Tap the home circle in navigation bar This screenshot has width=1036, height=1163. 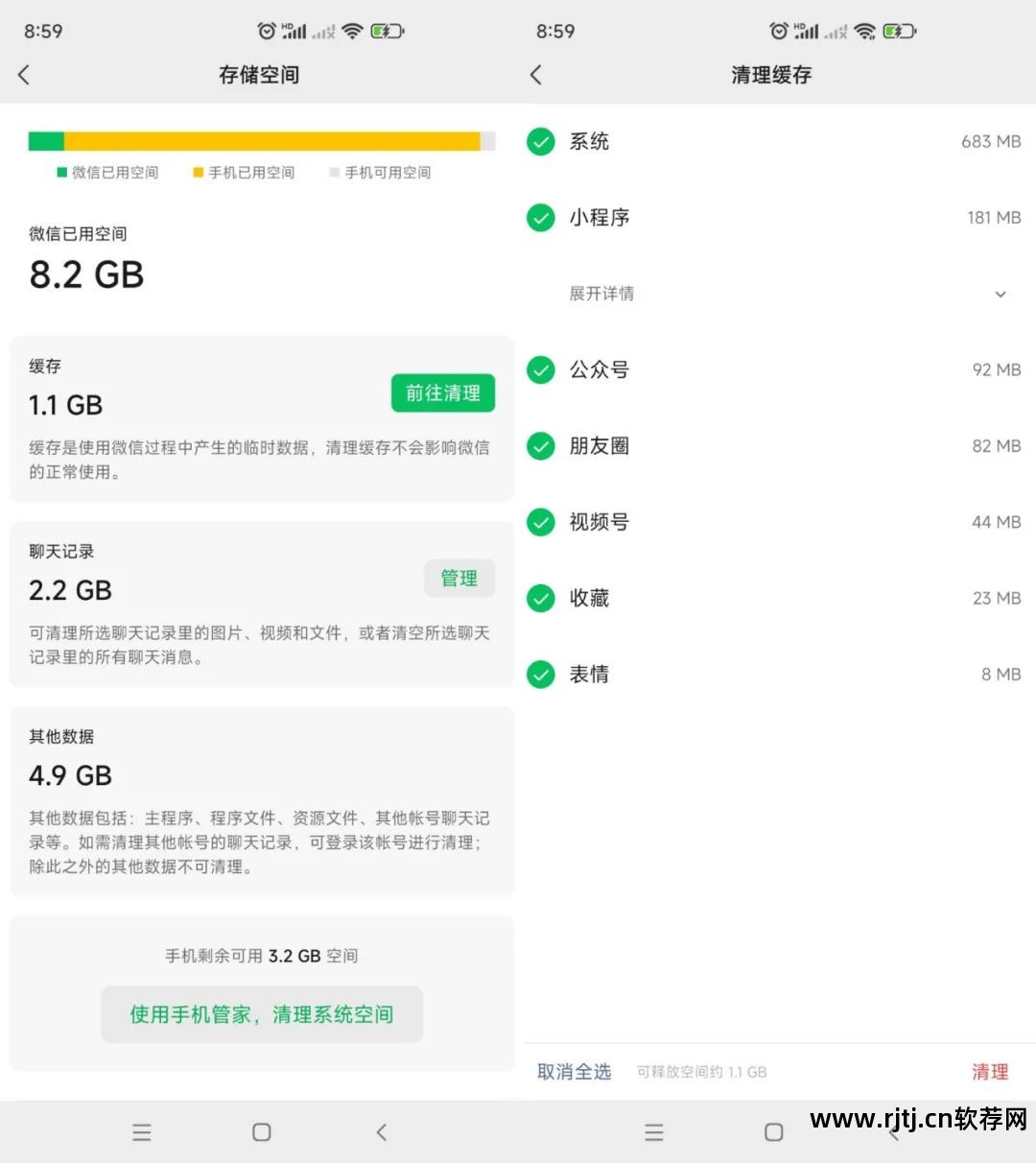coord(260,1132)
